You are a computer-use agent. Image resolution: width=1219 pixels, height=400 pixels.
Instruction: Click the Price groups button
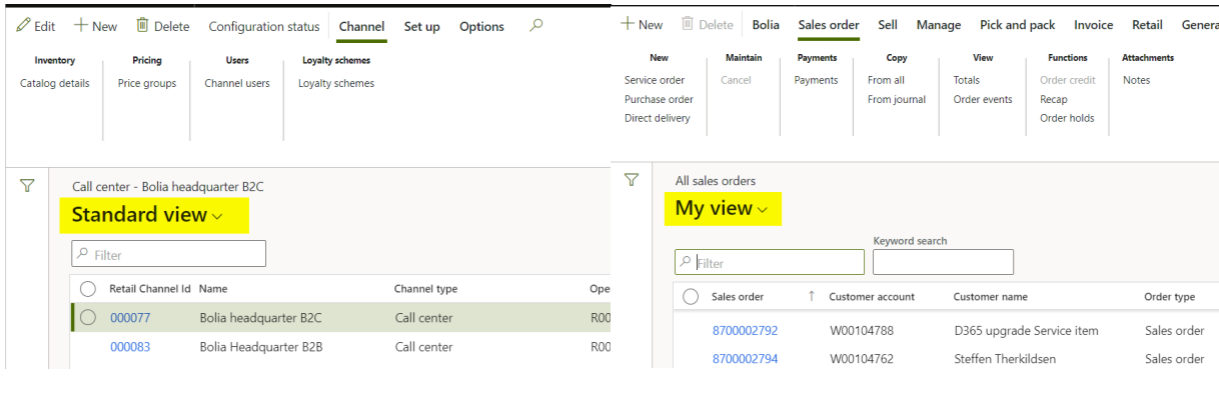147,83
